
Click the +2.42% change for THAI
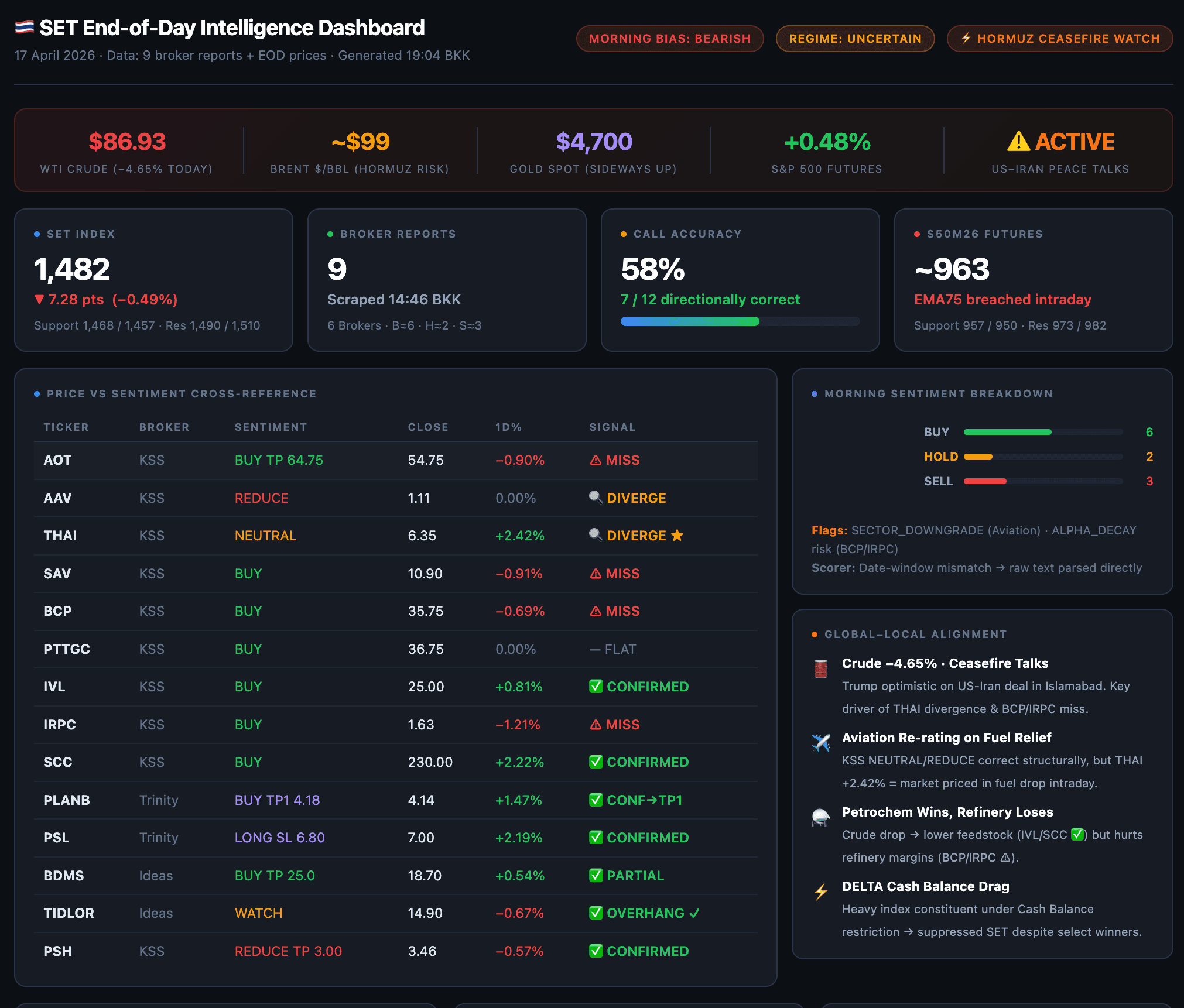coord(520,536)
